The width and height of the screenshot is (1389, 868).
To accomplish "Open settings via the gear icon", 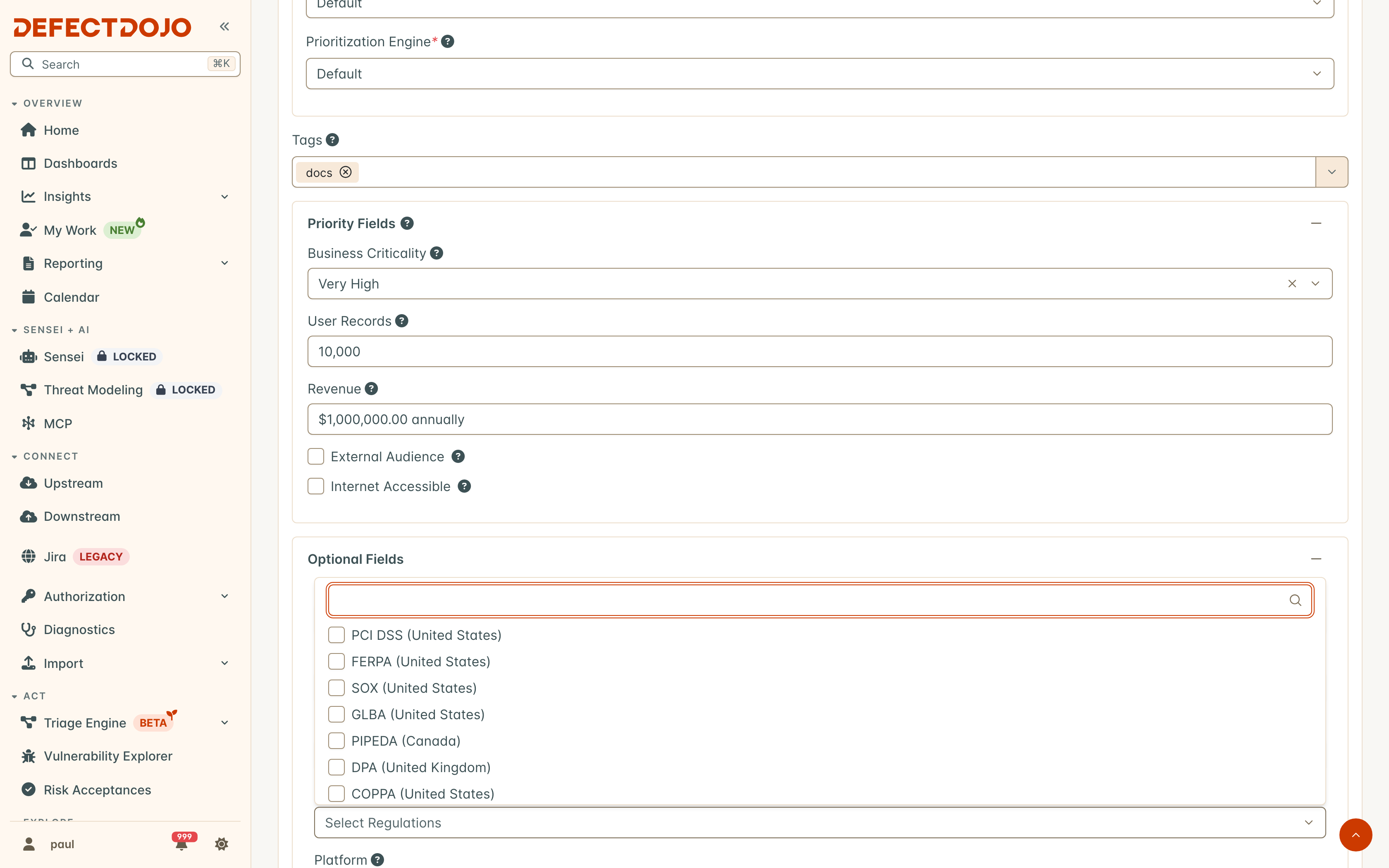I will (x=222, y=844).
